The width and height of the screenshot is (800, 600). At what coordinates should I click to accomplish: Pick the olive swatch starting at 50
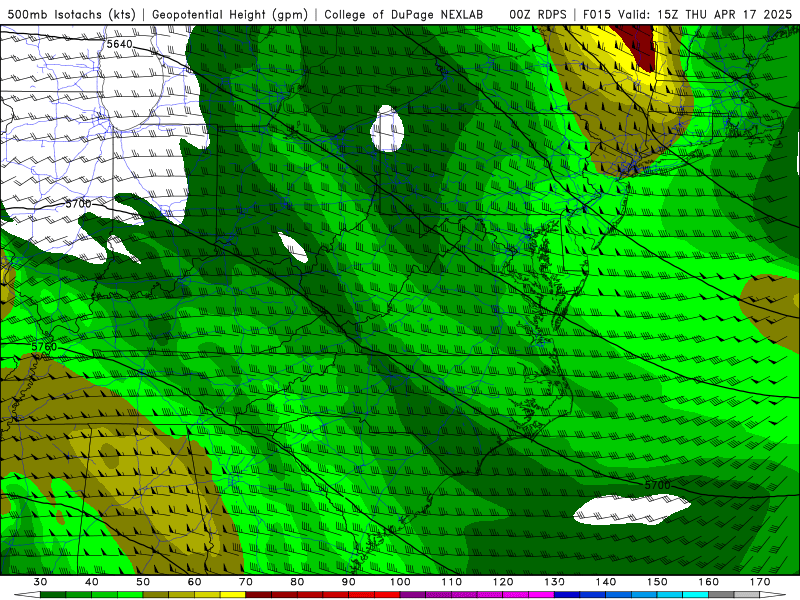156,594
